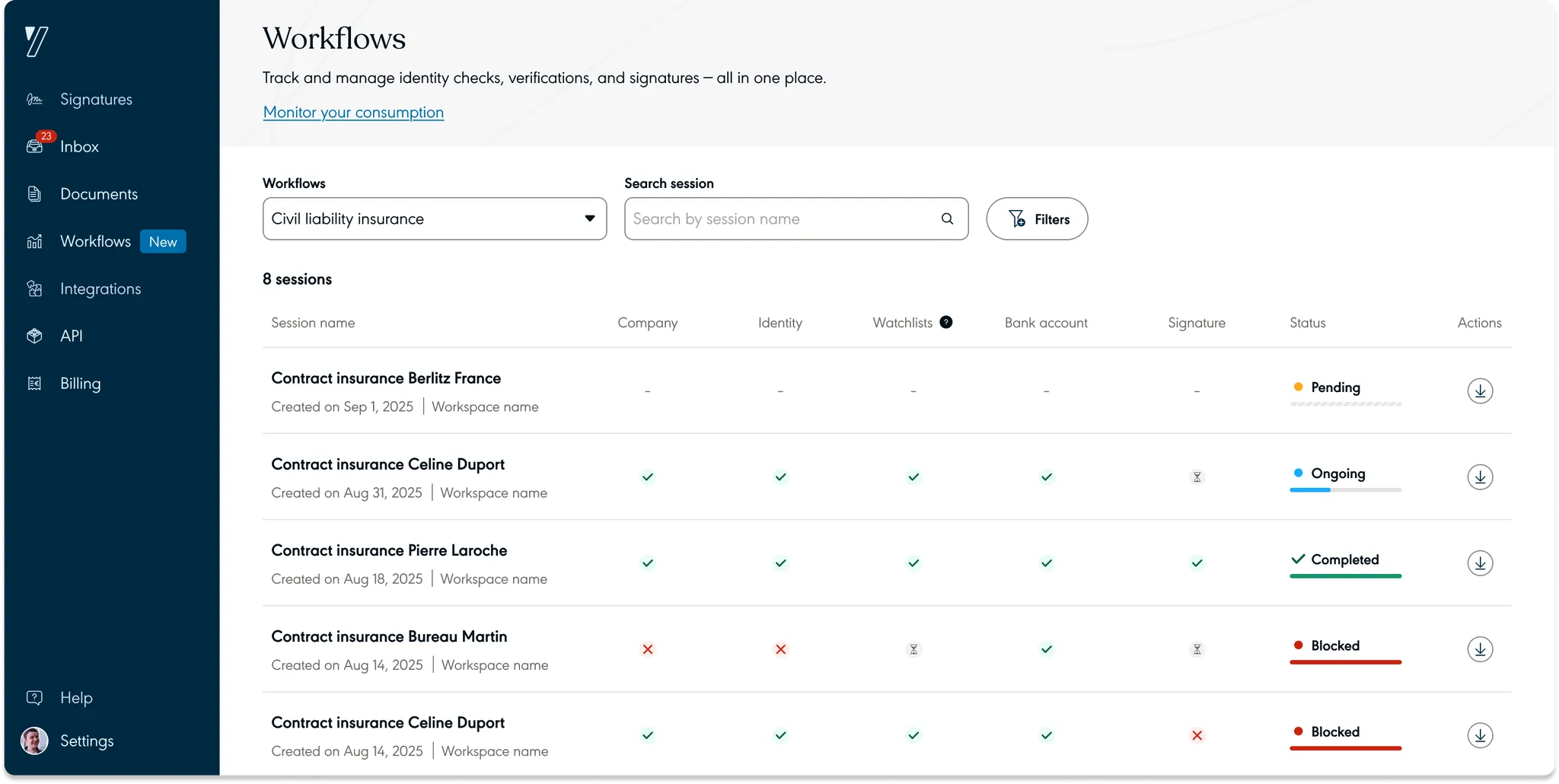The height and width of the screenshot is (784, 1559).
Task: Open Celine Duport session created Aug 31
Action: [388, 464]
